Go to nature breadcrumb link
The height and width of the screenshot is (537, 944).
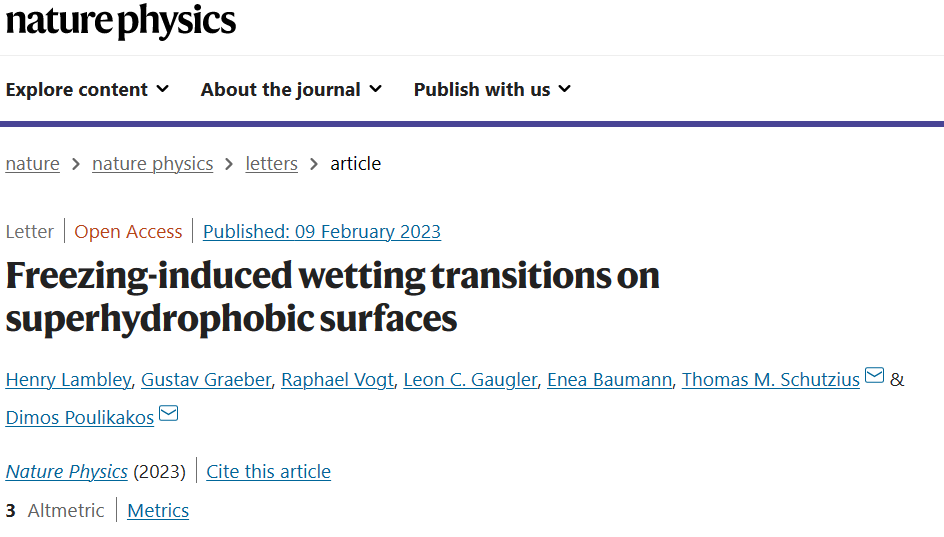(33, 164)
